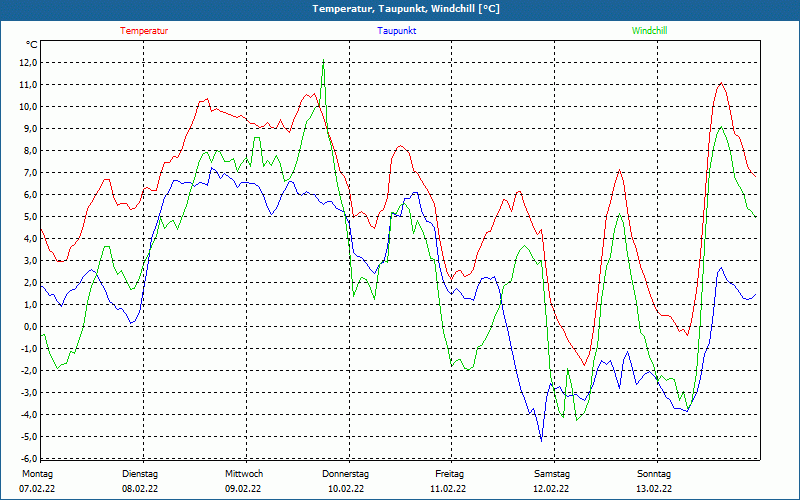Click the Samstag day label
This screenshot has width=800, height=500.
pos(552,474)
